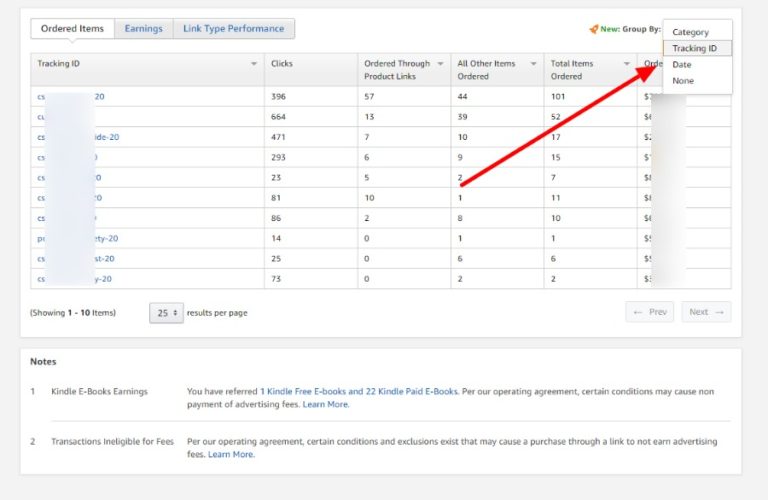Screen dimensions: 768x500
Task: Open the Link Type Performance tab
Action: (234, 28)
